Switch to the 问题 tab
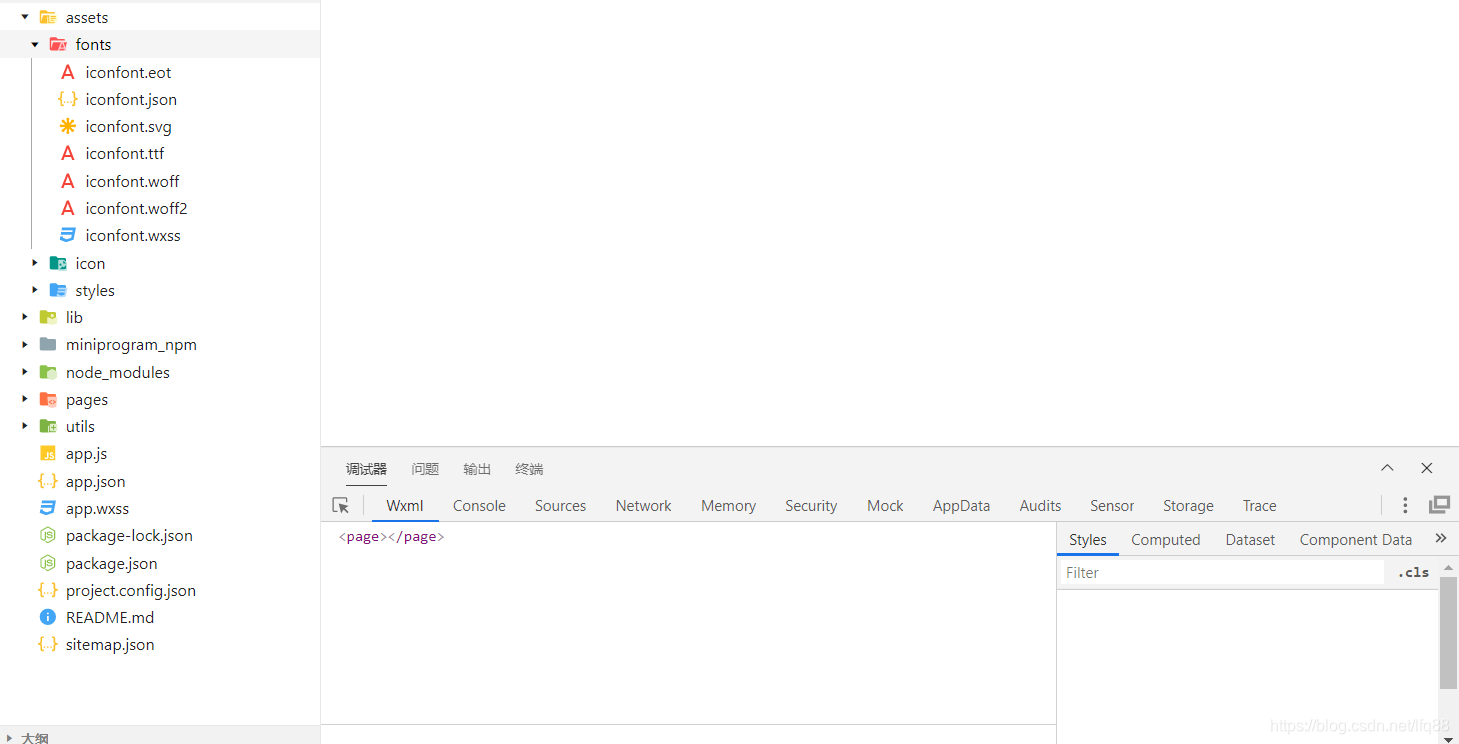The image size is (1459, 744). tap(425, 469)
